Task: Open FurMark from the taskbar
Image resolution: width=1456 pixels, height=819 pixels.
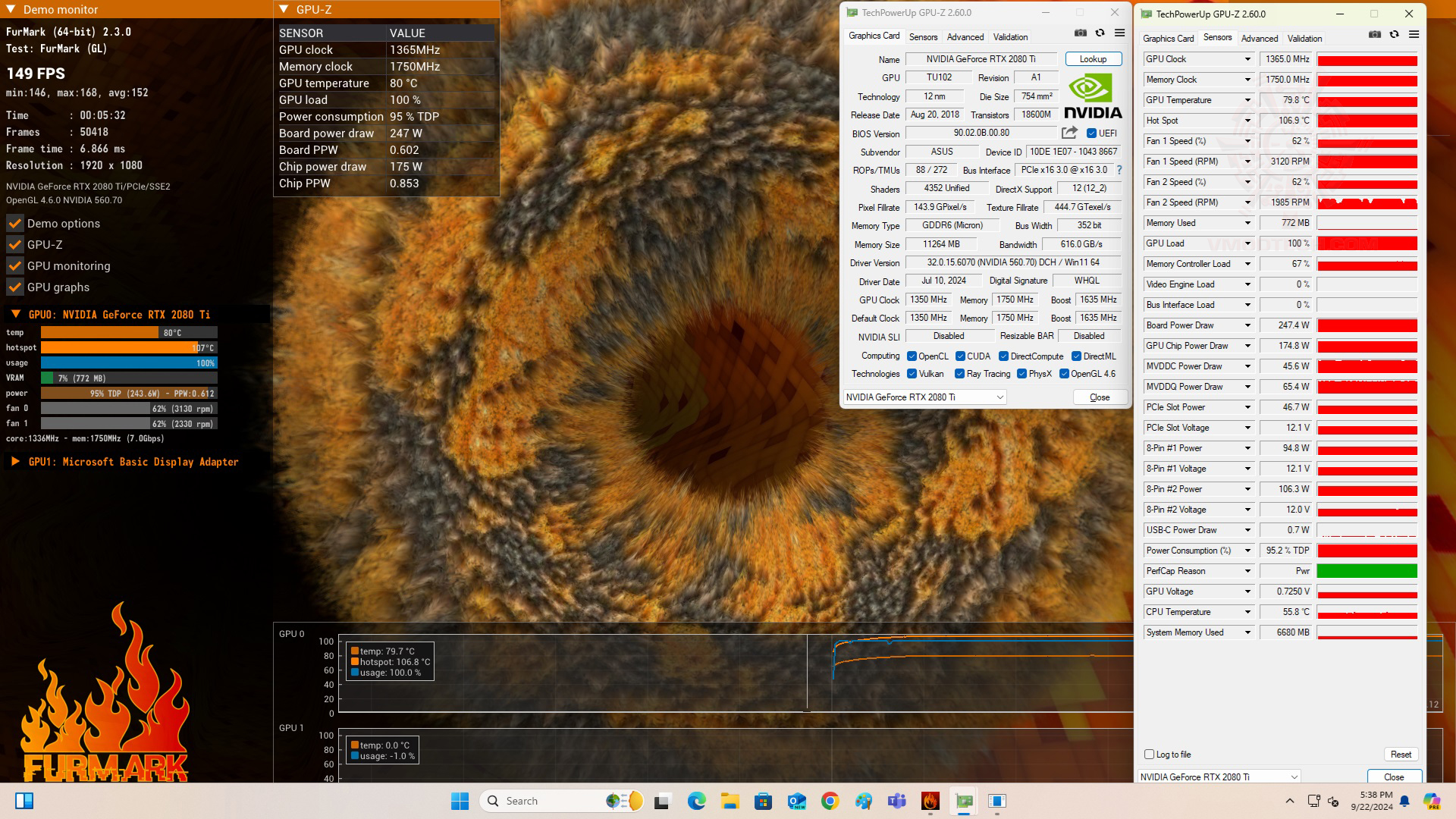Action: pyautogui.click(x=930, y=801)
